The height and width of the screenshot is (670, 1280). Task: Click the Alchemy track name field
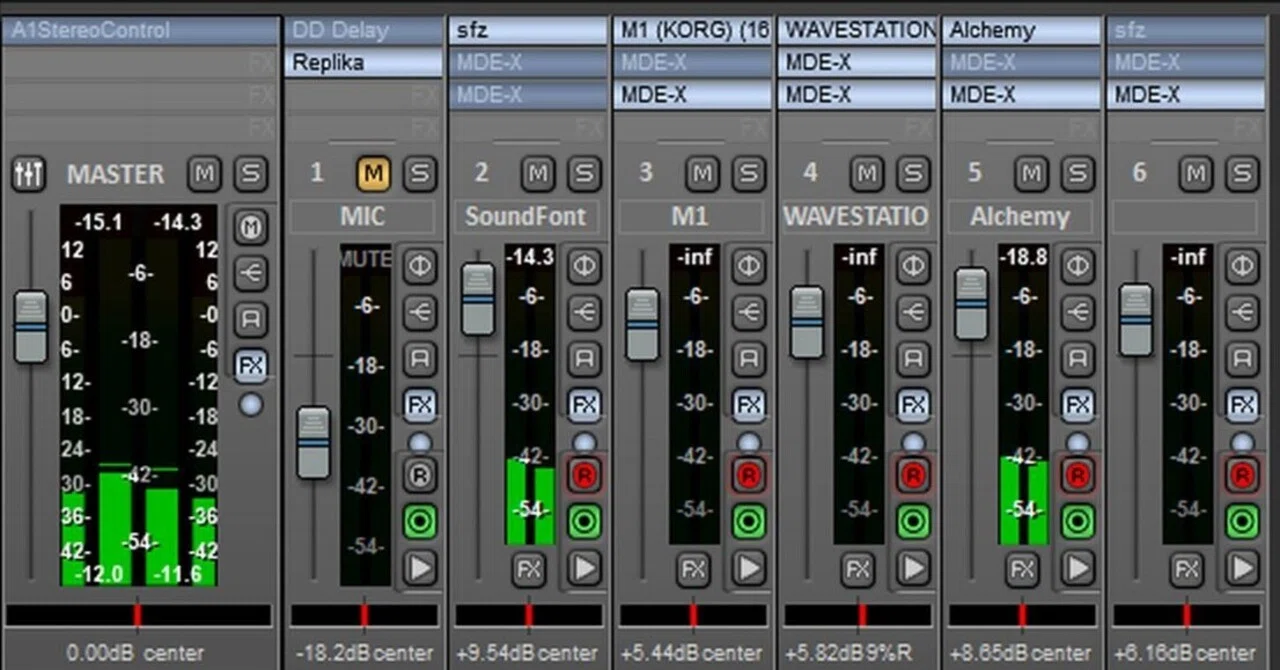[x=1020, y=216]
